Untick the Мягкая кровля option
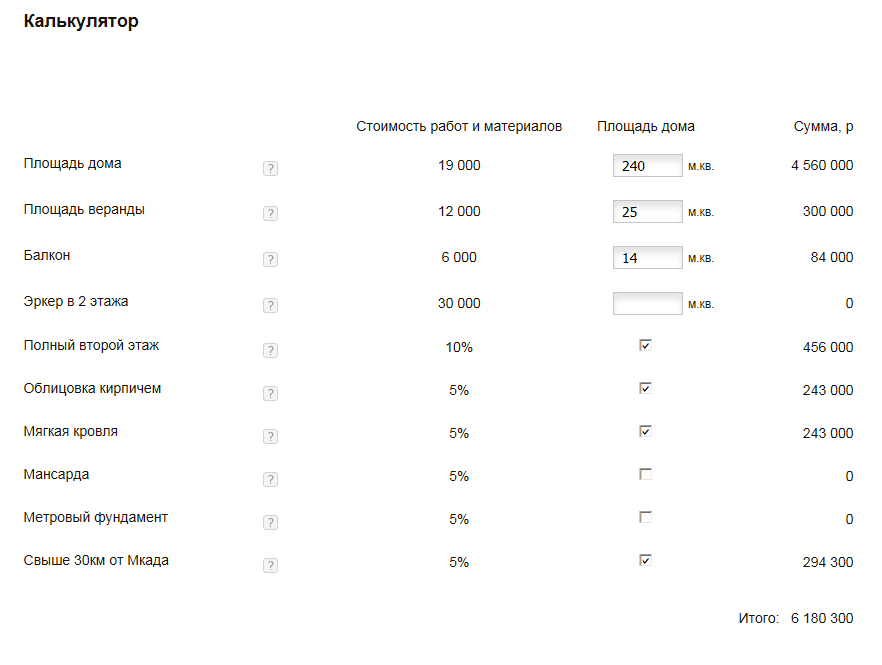 (645, 431)
